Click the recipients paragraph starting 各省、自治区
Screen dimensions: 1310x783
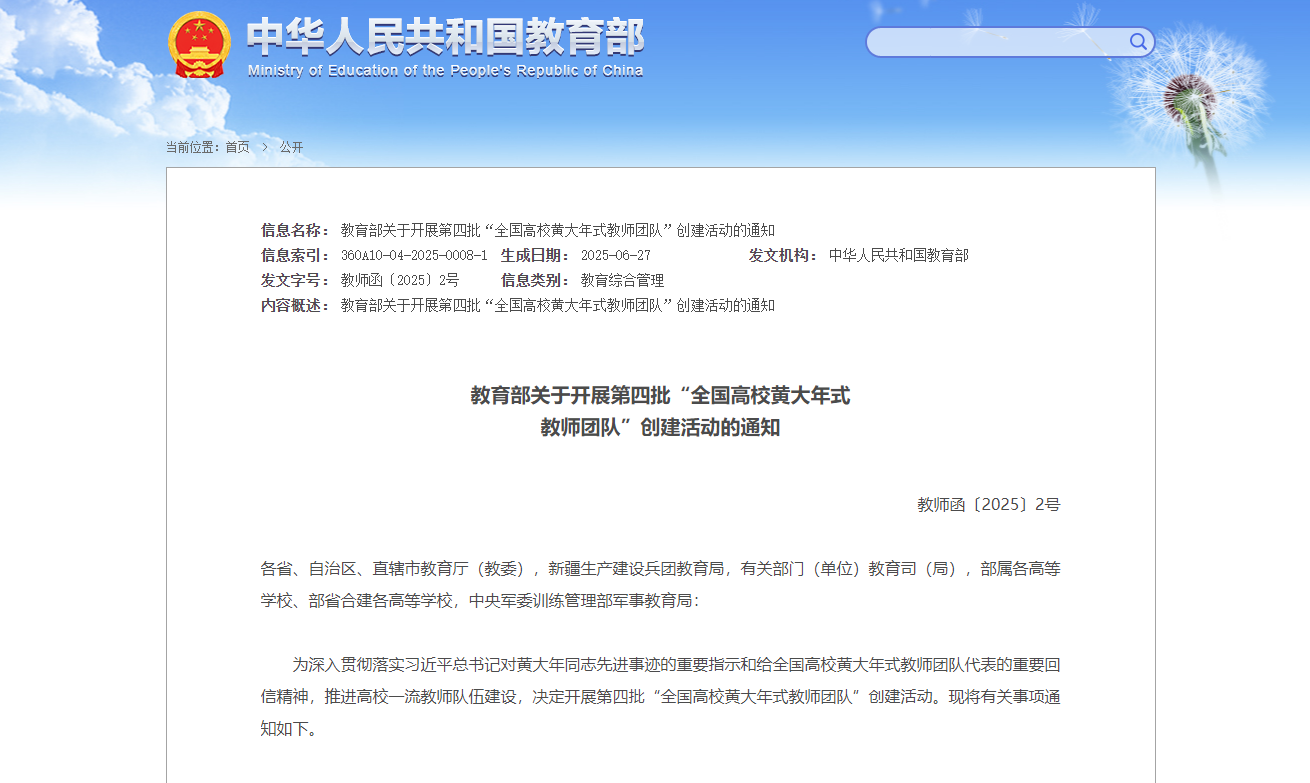coord(660,585)
